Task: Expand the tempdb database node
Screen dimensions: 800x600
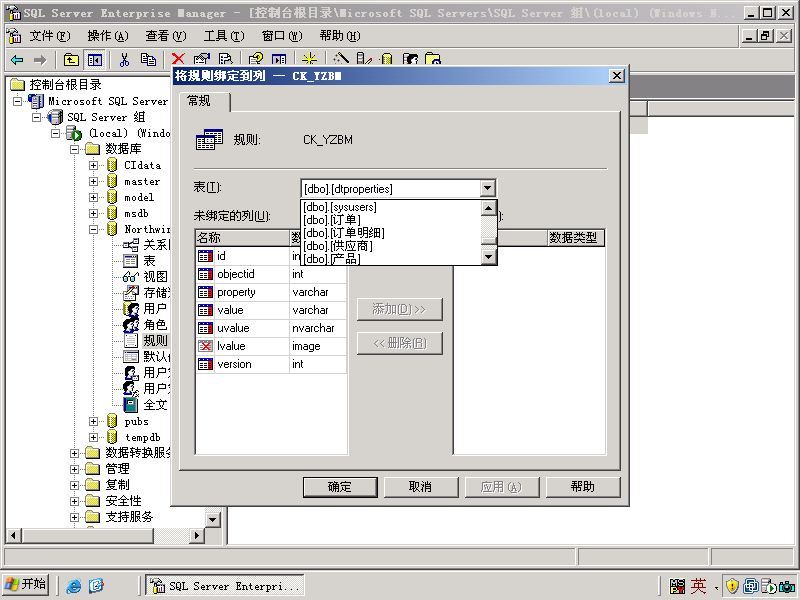Action: click(93, 437)
